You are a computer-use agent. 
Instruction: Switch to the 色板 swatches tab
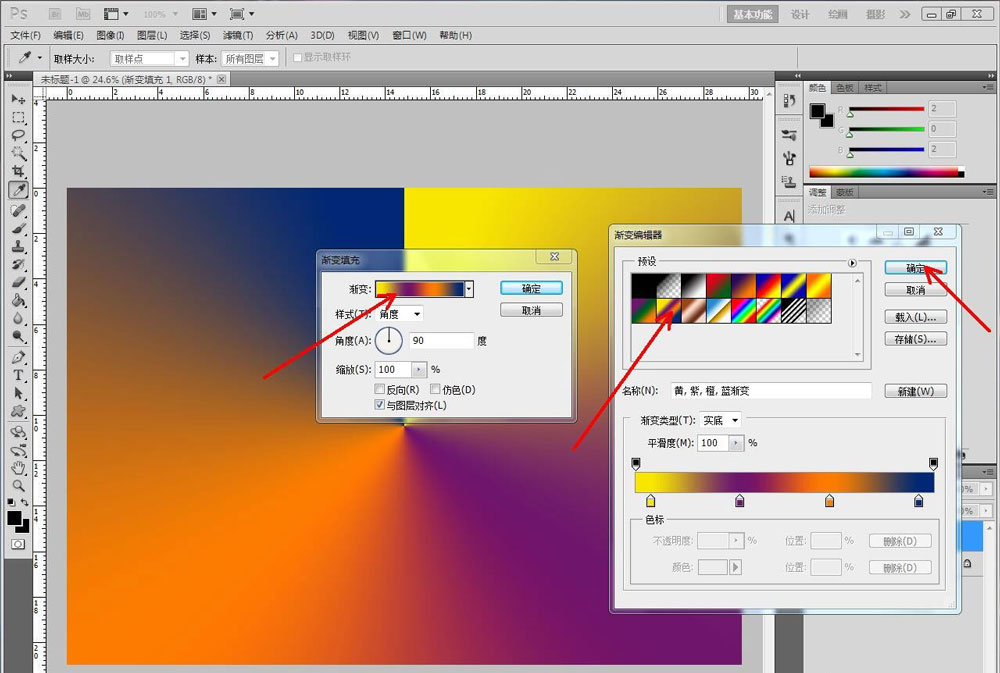844,88
